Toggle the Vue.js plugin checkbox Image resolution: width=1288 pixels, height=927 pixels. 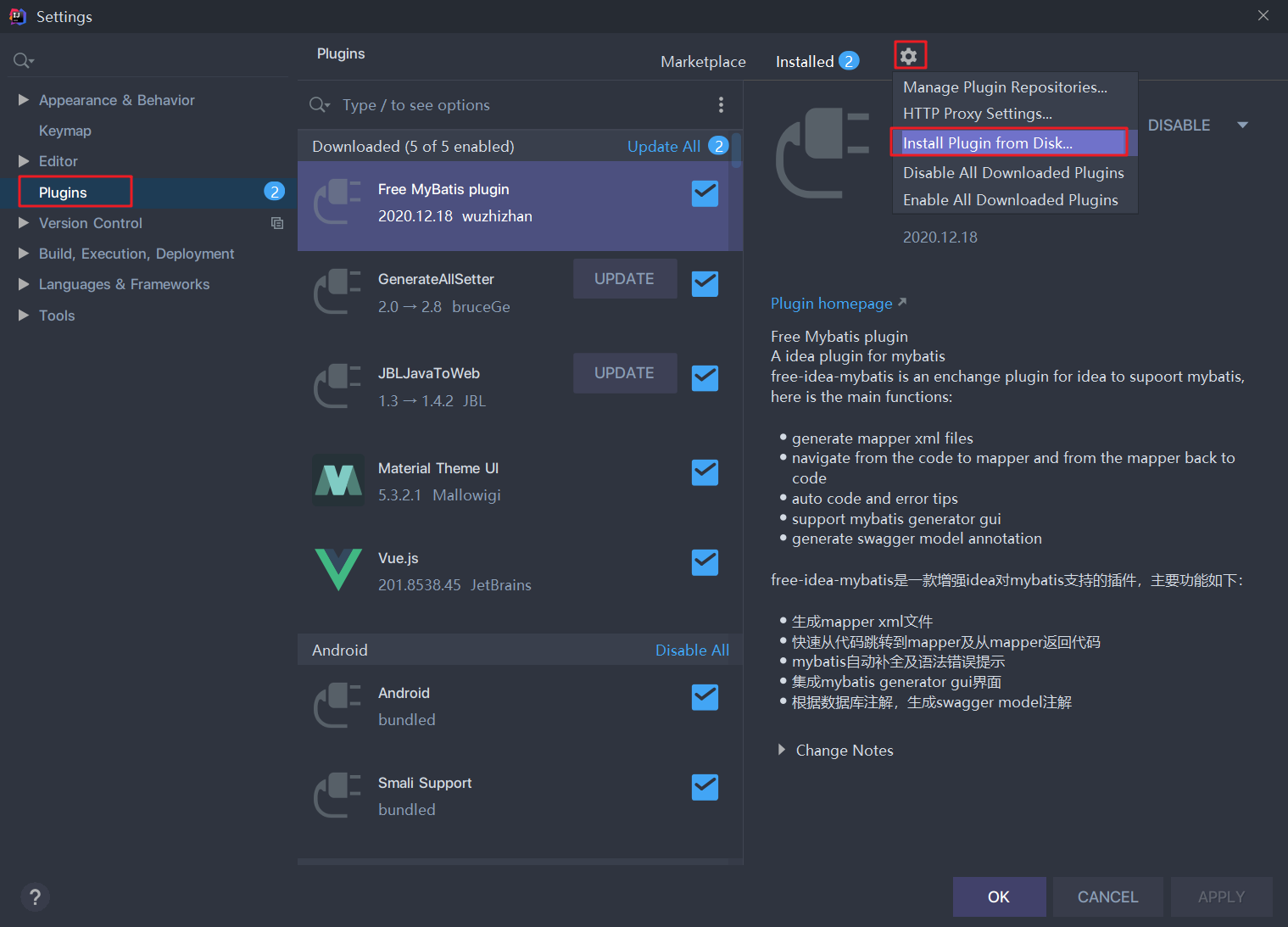[705, 562]
